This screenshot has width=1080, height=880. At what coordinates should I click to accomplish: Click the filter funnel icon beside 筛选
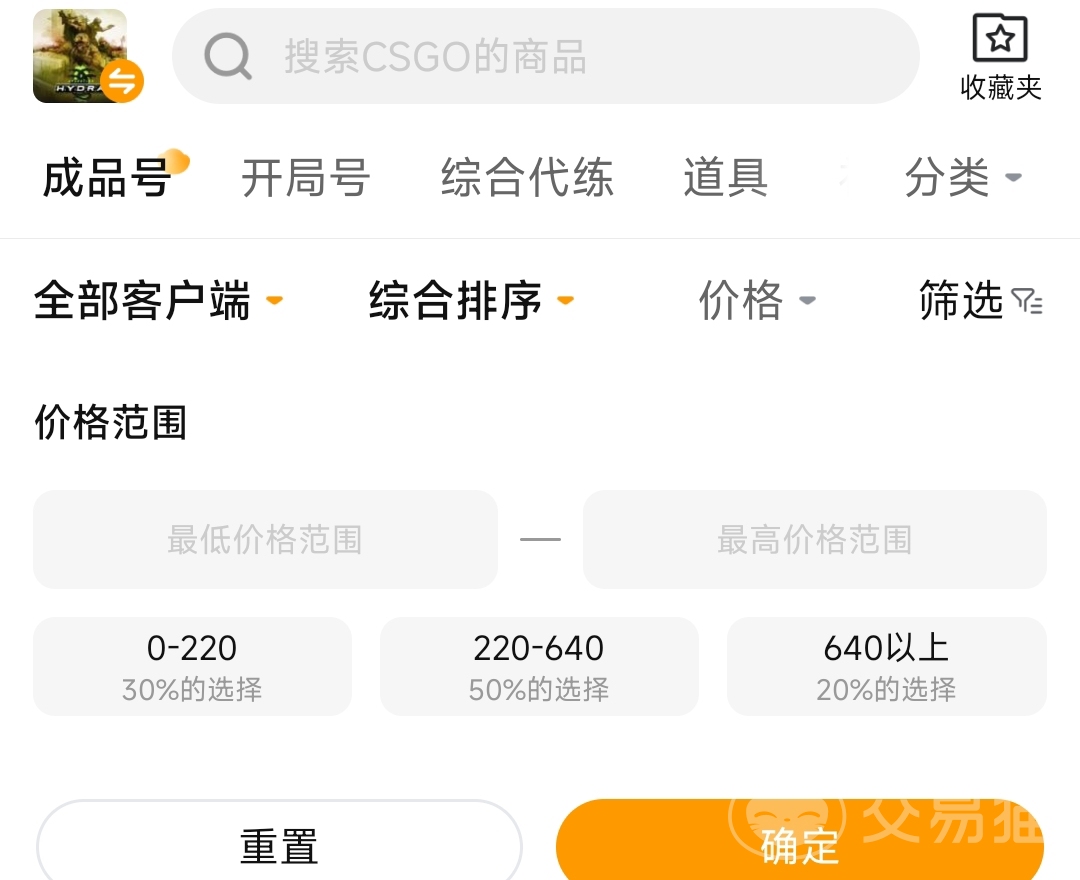(1027, 301)
